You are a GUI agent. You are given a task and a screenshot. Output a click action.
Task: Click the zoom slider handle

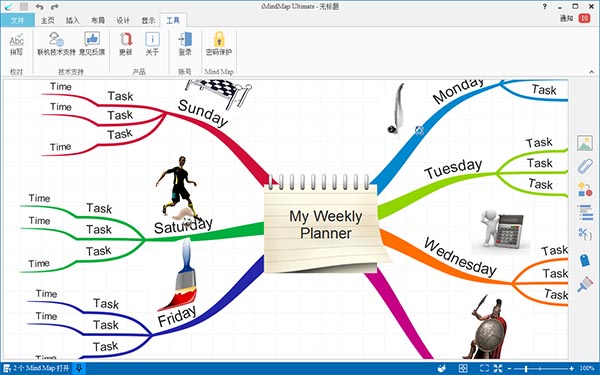coord(526,369)
